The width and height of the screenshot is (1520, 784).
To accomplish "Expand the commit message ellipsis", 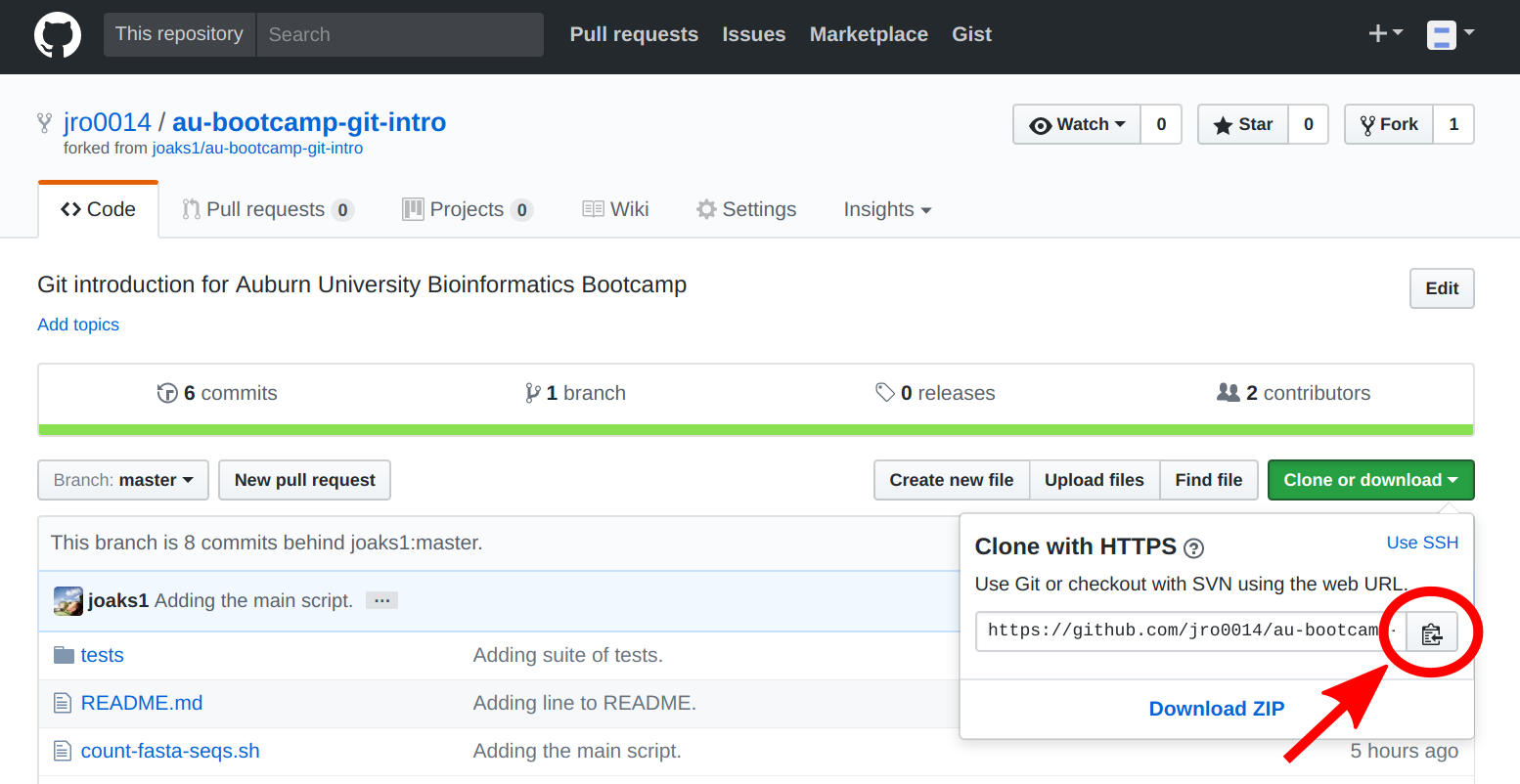I will pyautogui.click(x=381, y=600).
